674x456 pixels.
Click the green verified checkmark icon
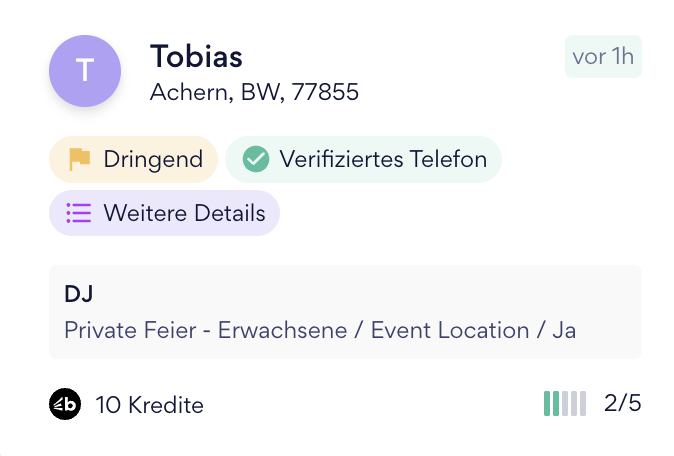click(257, 159)
